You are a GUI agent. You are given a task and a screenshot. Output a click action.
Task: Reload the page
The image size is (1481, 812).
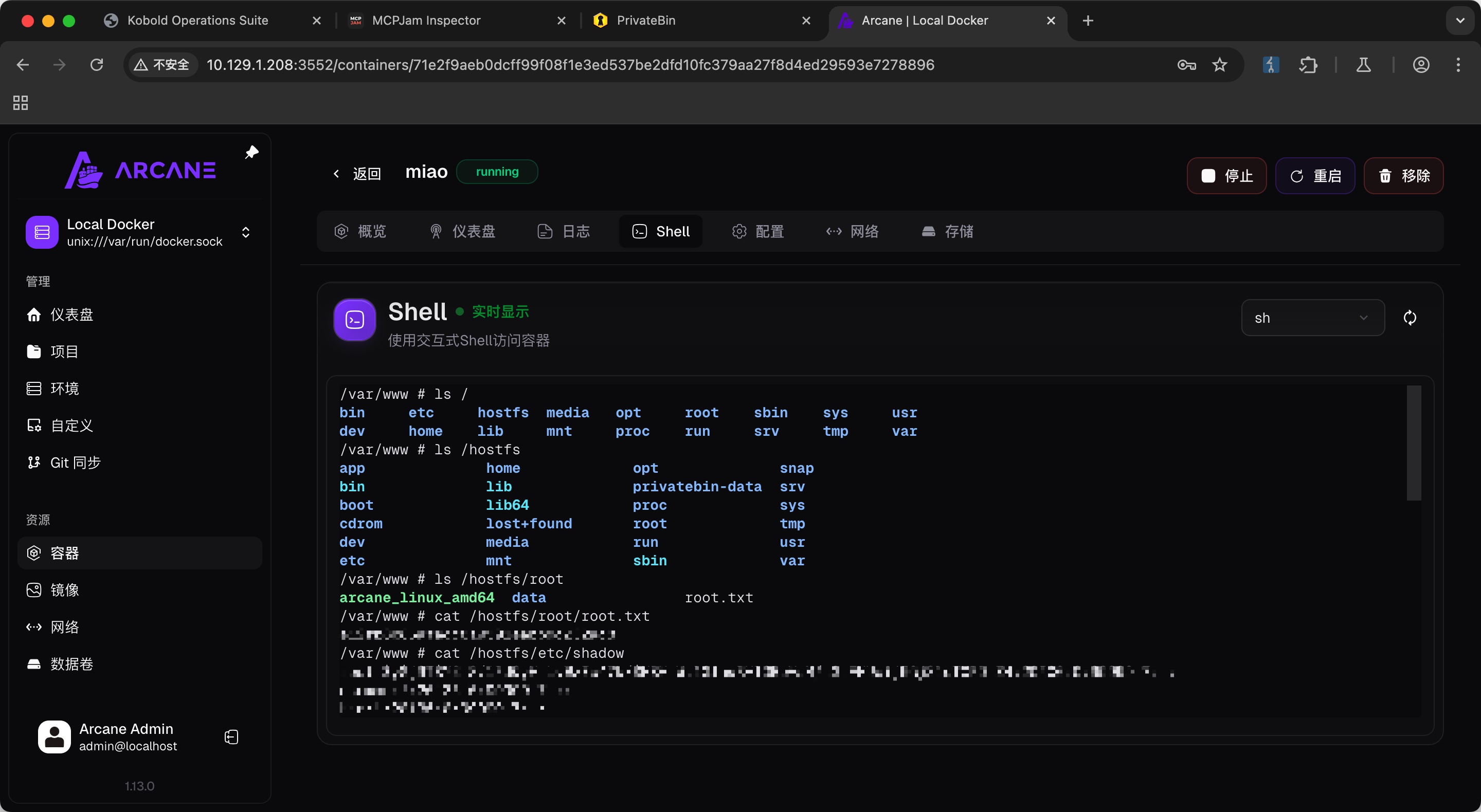pyautogui.click(x=97, y=65)
